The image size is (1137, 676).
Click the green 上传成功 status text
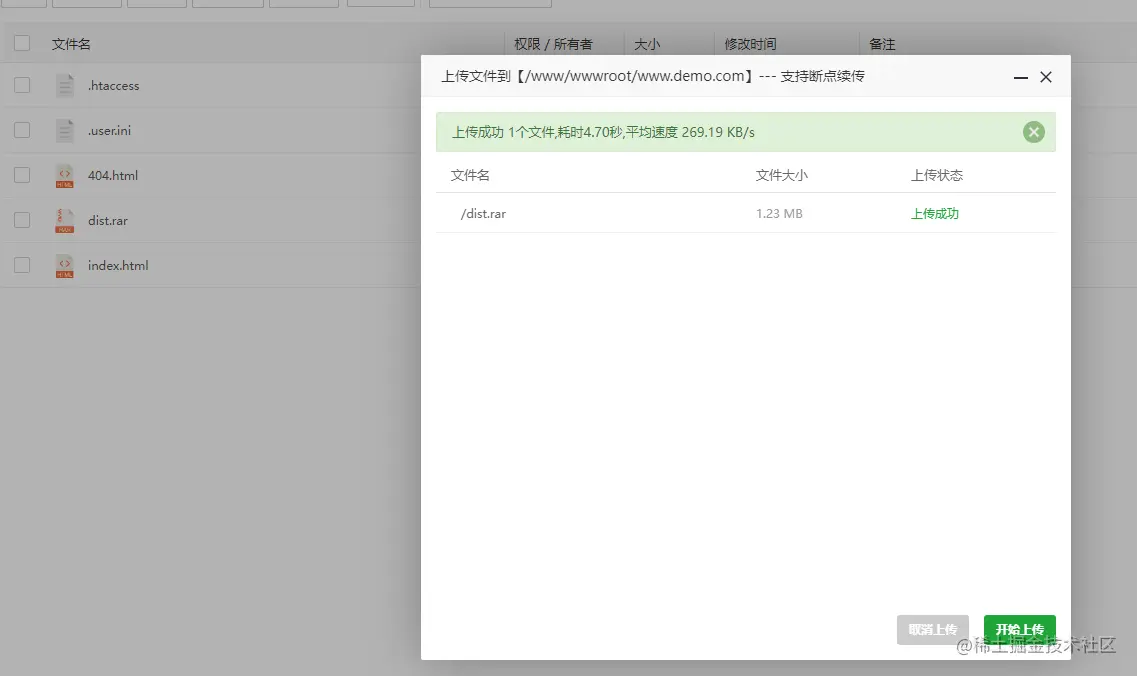click(935, 213)
